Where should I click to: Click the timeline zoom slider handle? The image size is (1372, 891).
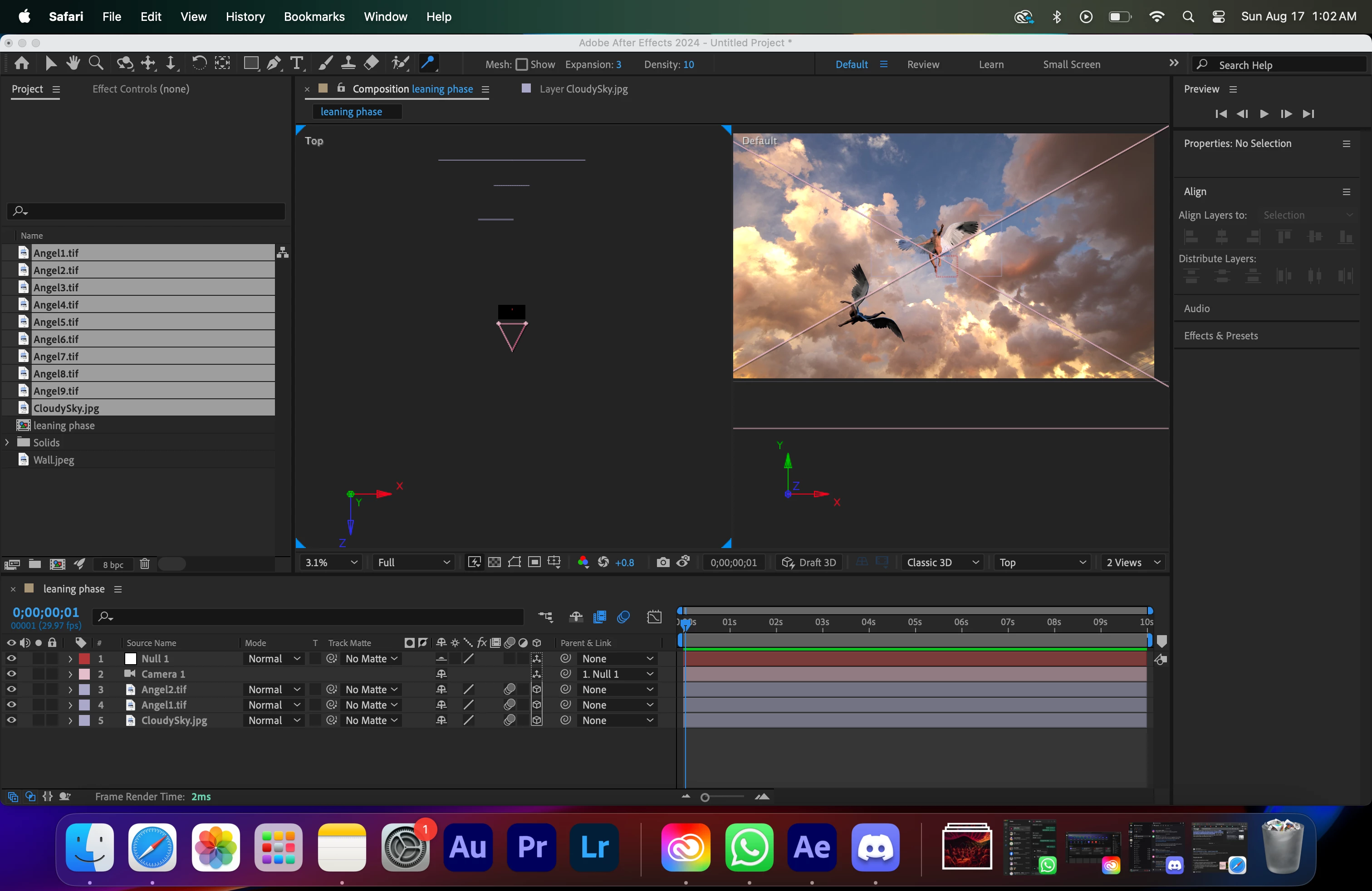click(705, 797)
